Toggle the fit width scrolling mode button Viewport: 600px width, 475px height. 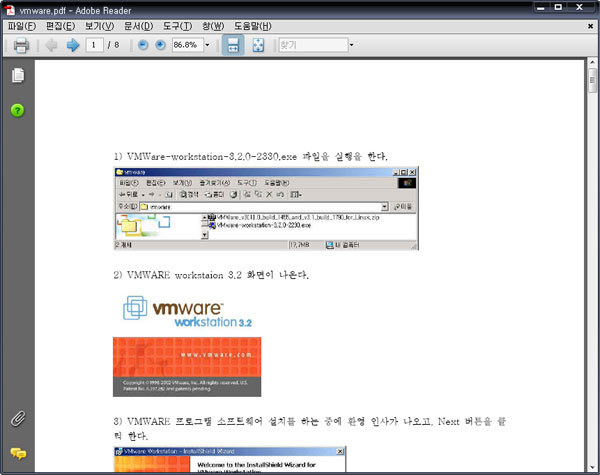pos(233,45)
